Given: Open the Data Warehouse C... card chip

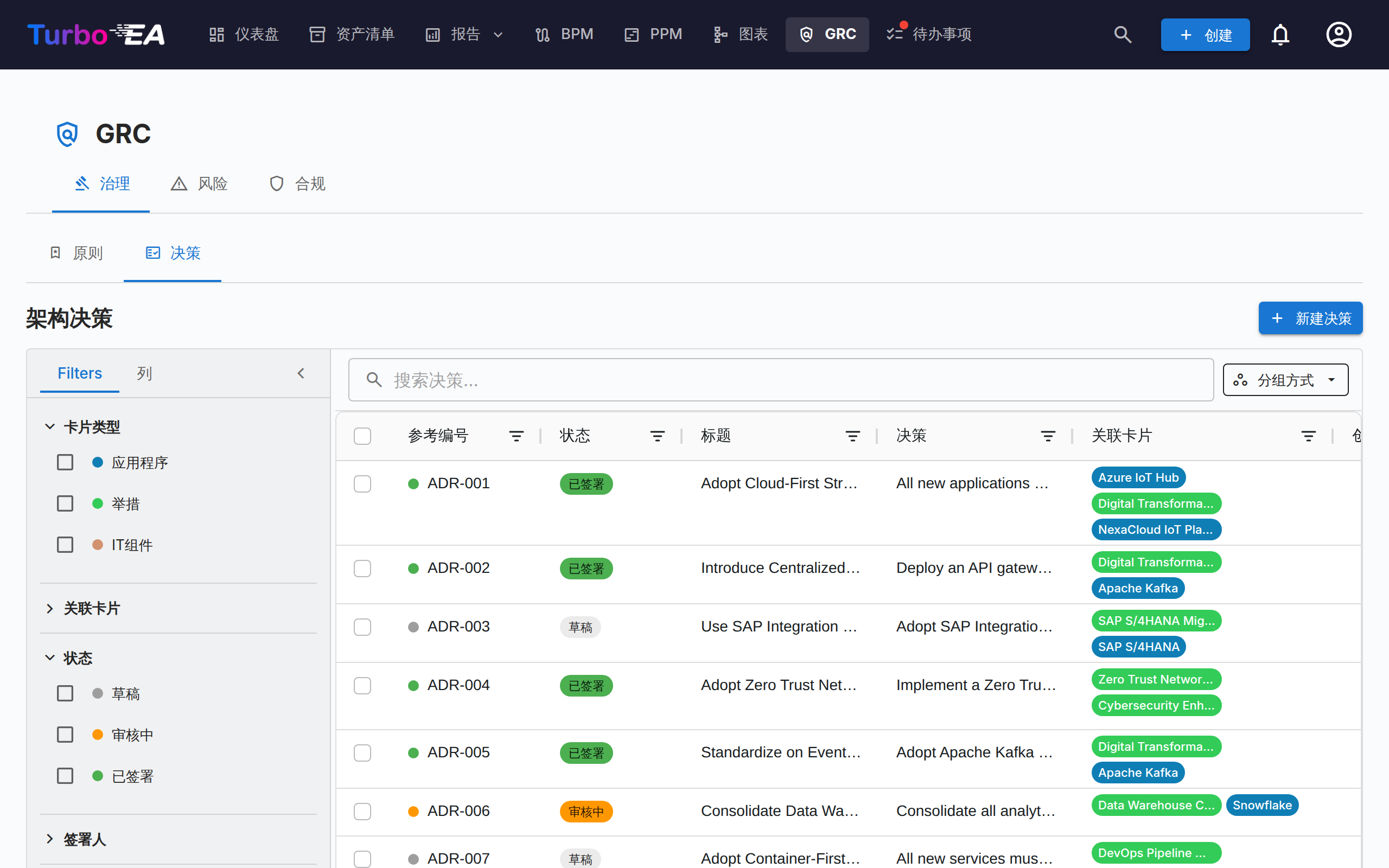Looking at the screenshot, I should click(x=1156, y=805).
